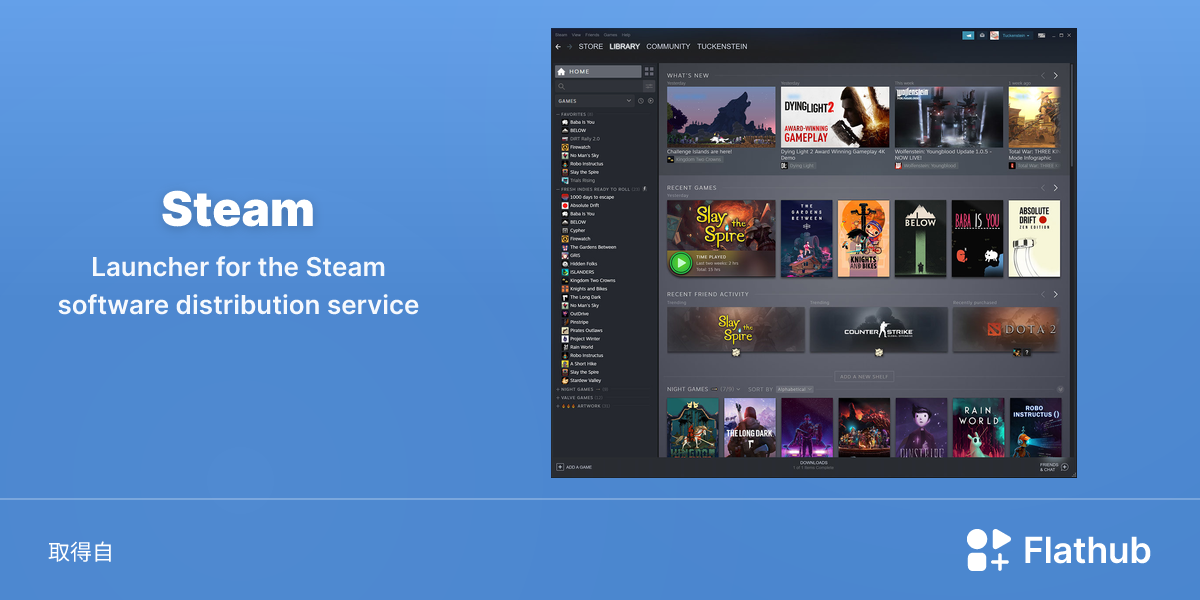Open Wolfenstein Youngblood Update news thumbnail
The image size is (1200, 600).
point(949,117)
